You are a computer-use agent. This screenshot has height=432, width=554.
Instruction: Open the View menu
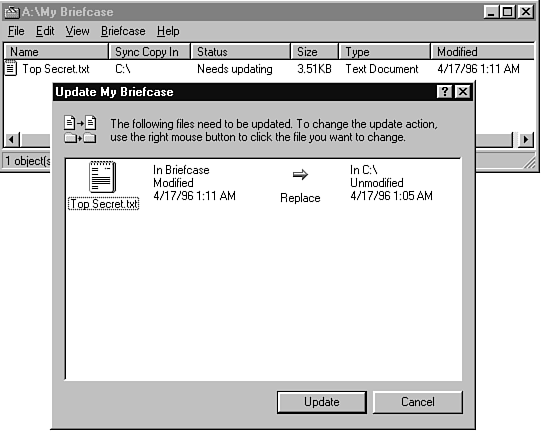click(77, 31)
